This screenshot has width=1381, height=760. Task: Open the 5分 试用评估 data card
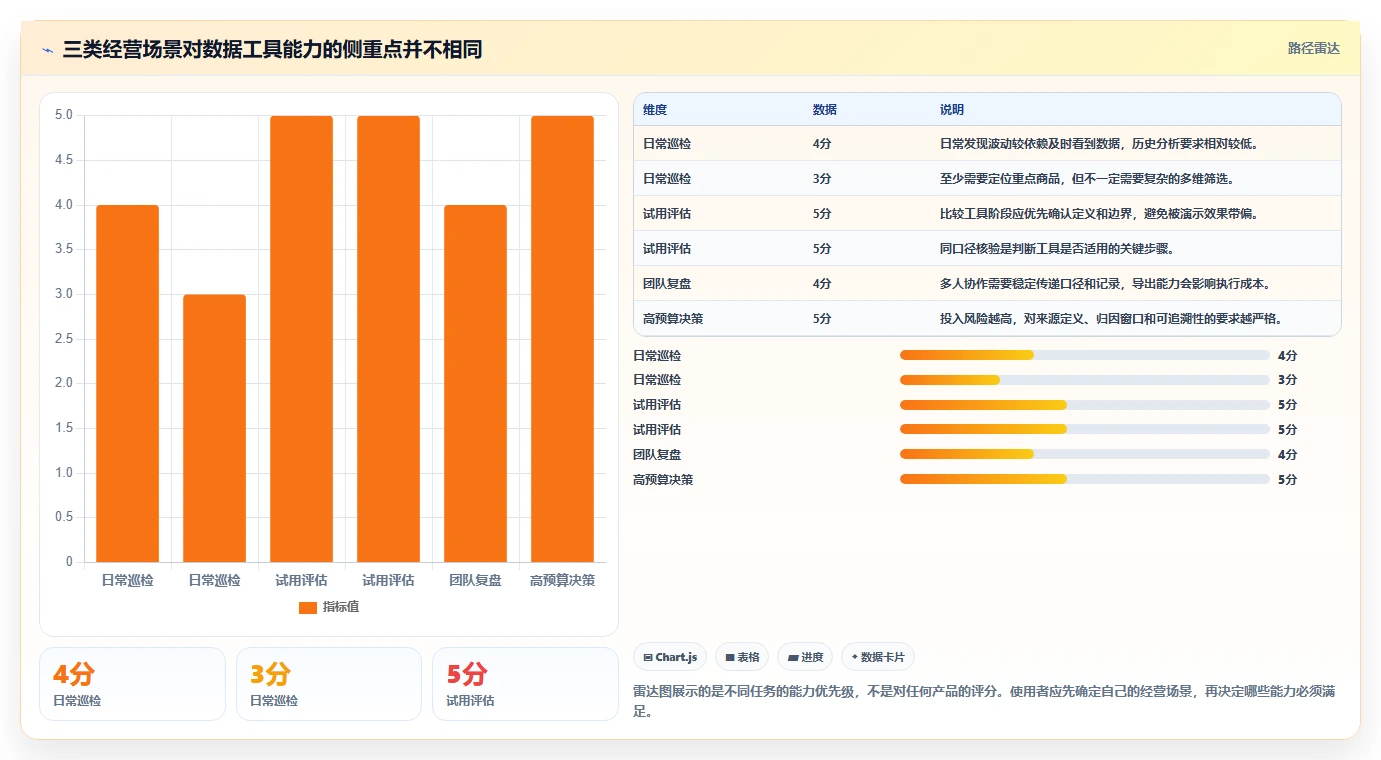(x=525, y=684)
